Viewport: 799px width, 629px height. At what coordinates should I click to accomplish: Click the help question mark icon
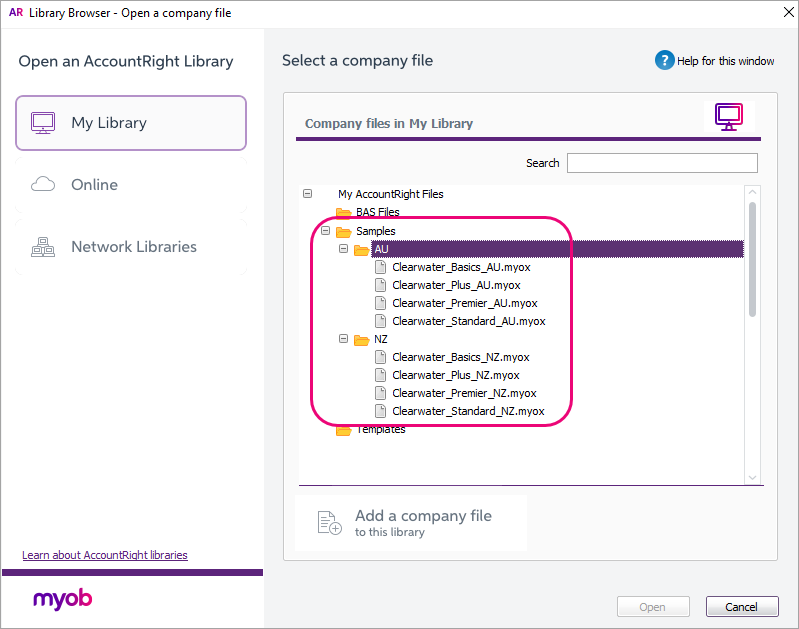pos(665,61)
